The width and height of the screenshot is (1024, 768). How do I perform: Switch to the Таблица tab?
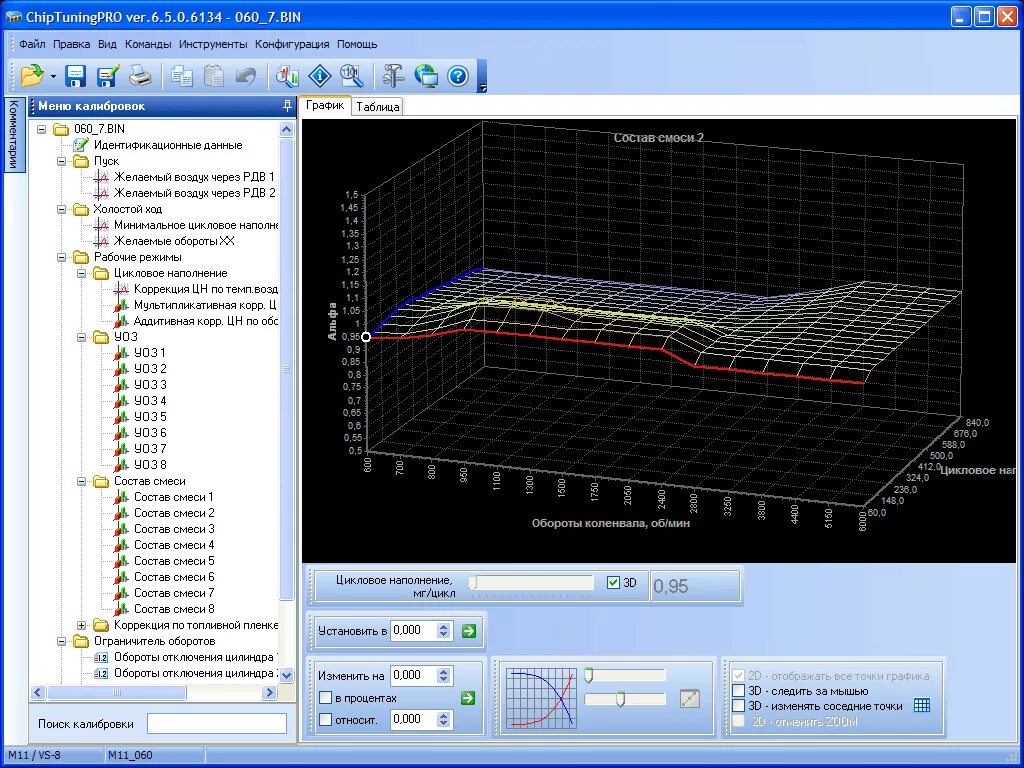click(377, 107)
